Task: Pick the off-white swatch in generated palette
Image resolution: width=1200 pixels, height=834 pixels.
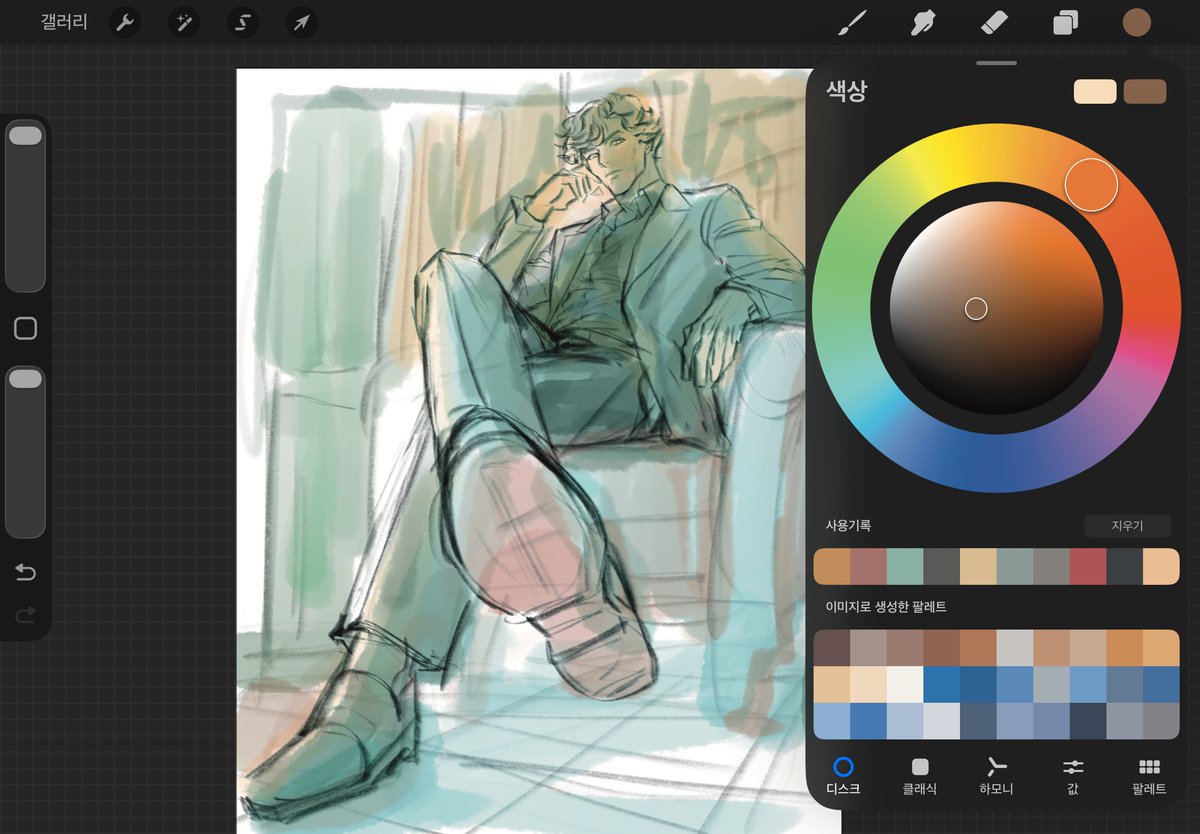Action: click(x=905, y=685)
